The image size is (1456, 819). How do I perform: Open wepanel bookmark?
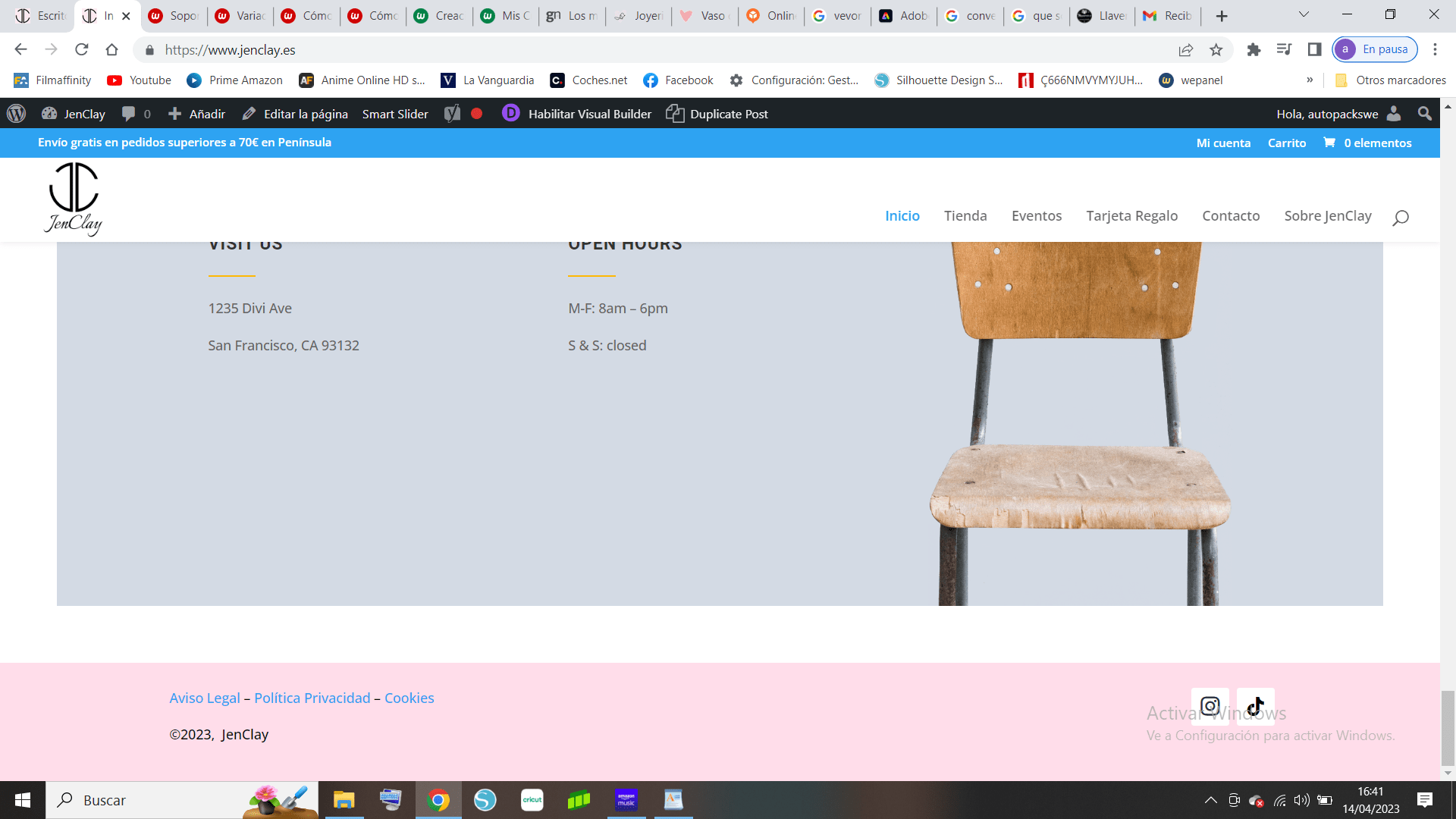point(1191,80)
